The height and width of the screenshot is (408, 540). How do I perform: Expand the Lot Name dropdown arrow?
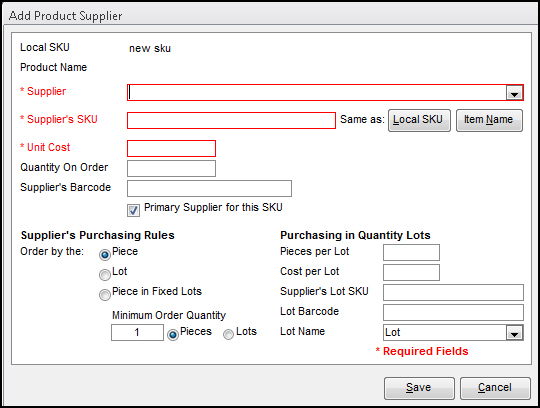pos(514,333)
